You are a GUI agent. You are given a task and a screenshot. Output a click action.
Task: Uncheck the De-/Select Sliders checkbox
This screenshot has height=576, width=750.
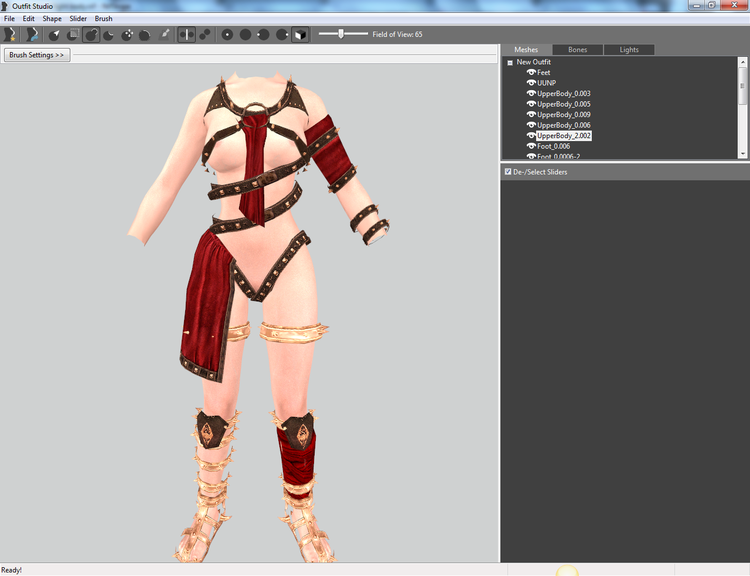[x=508, y=171]
